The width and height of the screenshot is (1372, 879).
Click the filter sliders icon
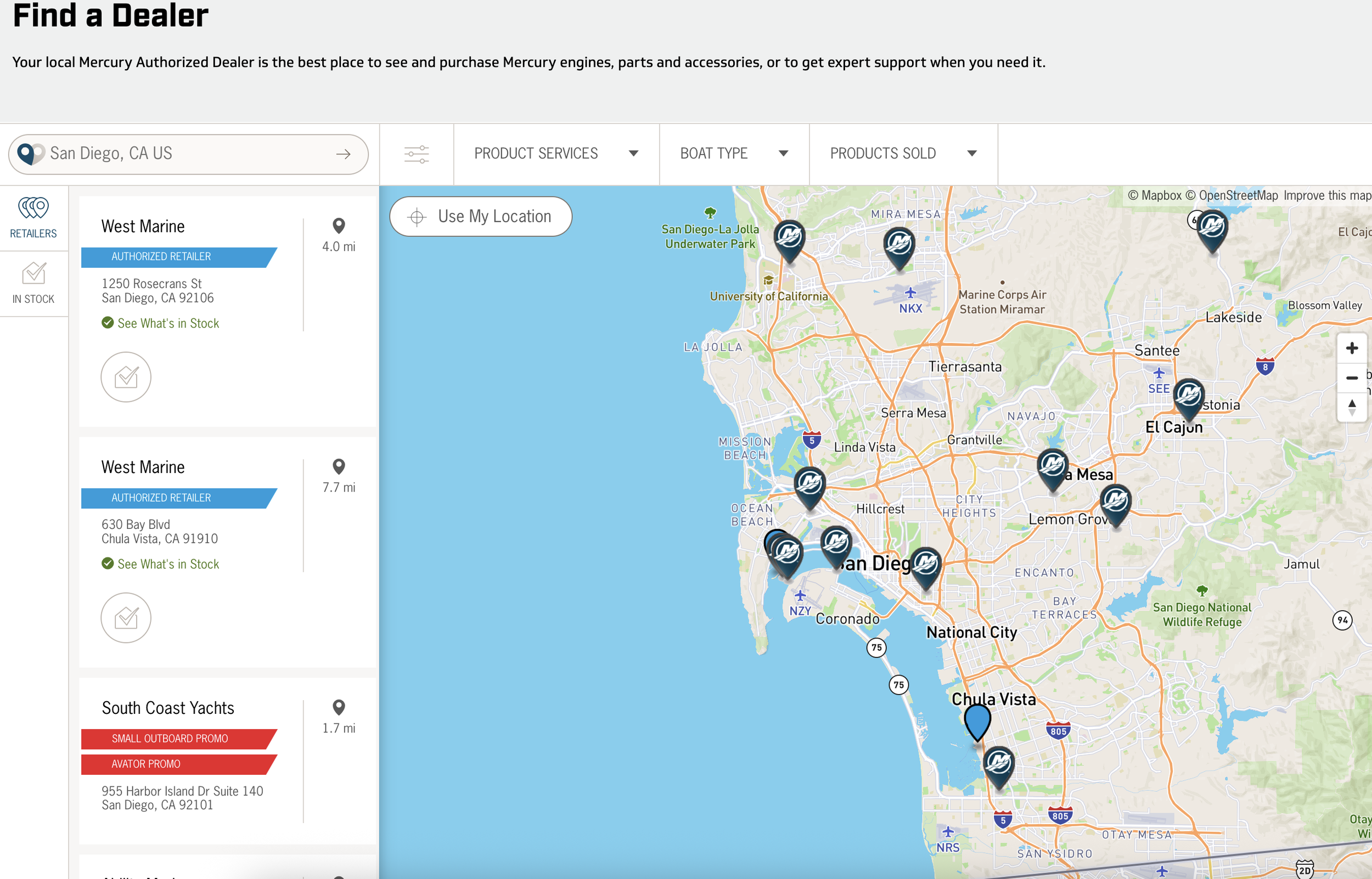pos(416,154)
